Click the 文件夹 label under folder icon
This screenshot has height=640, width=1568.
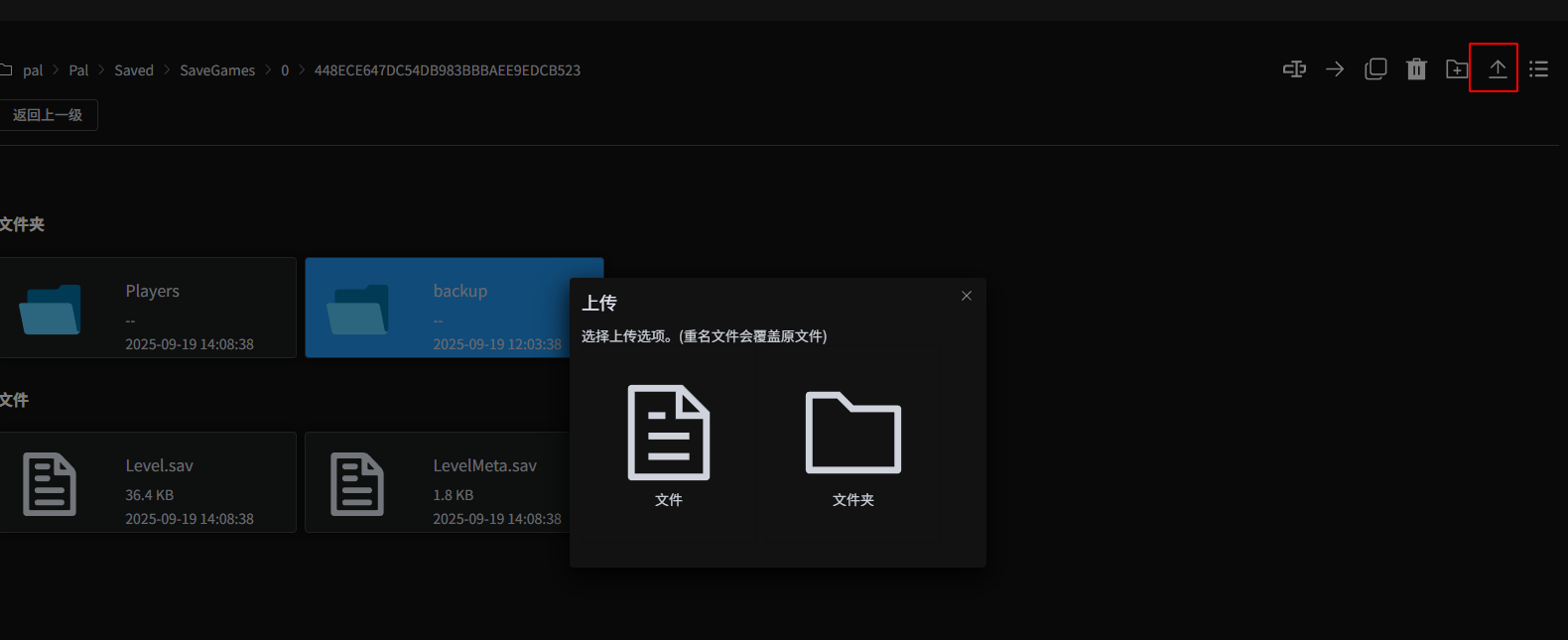pyautogui.click(x=853, y=500)
